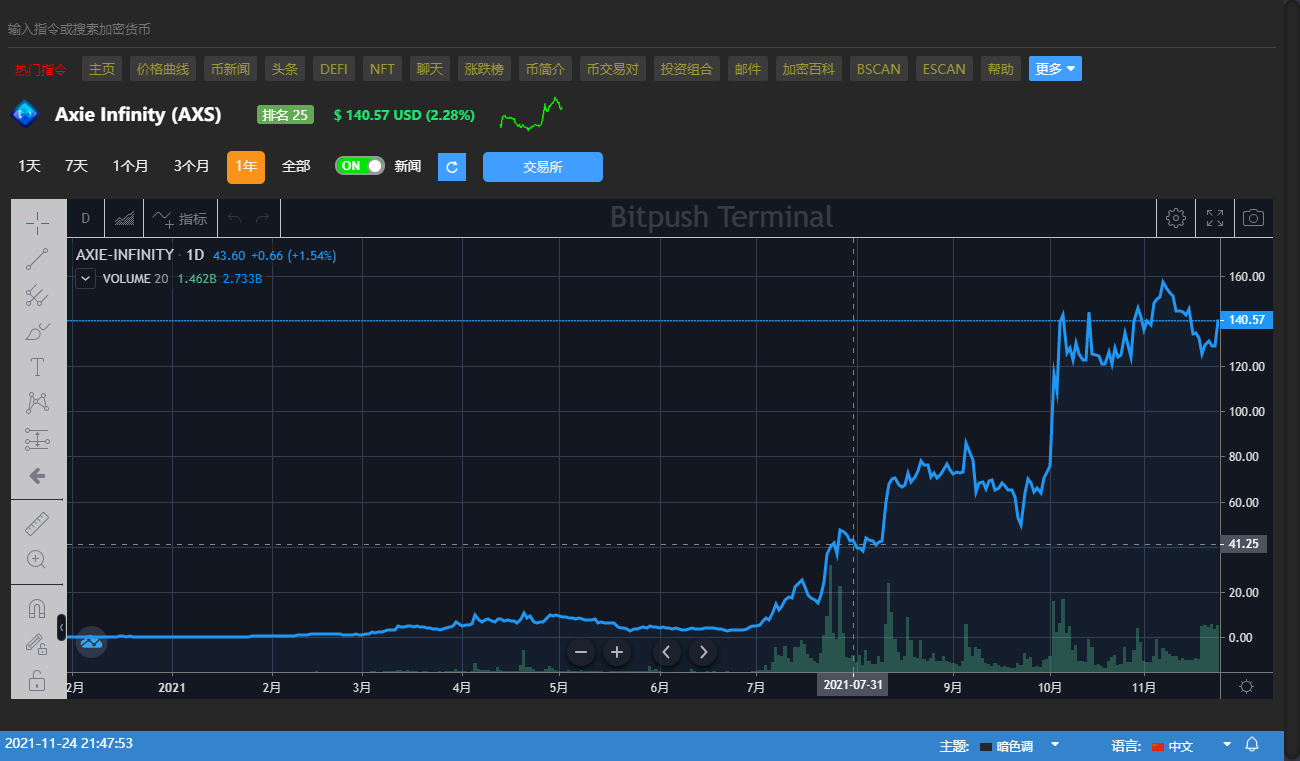Open chart settings gear
The image size is (1300, 761).
pos(1176,218)
